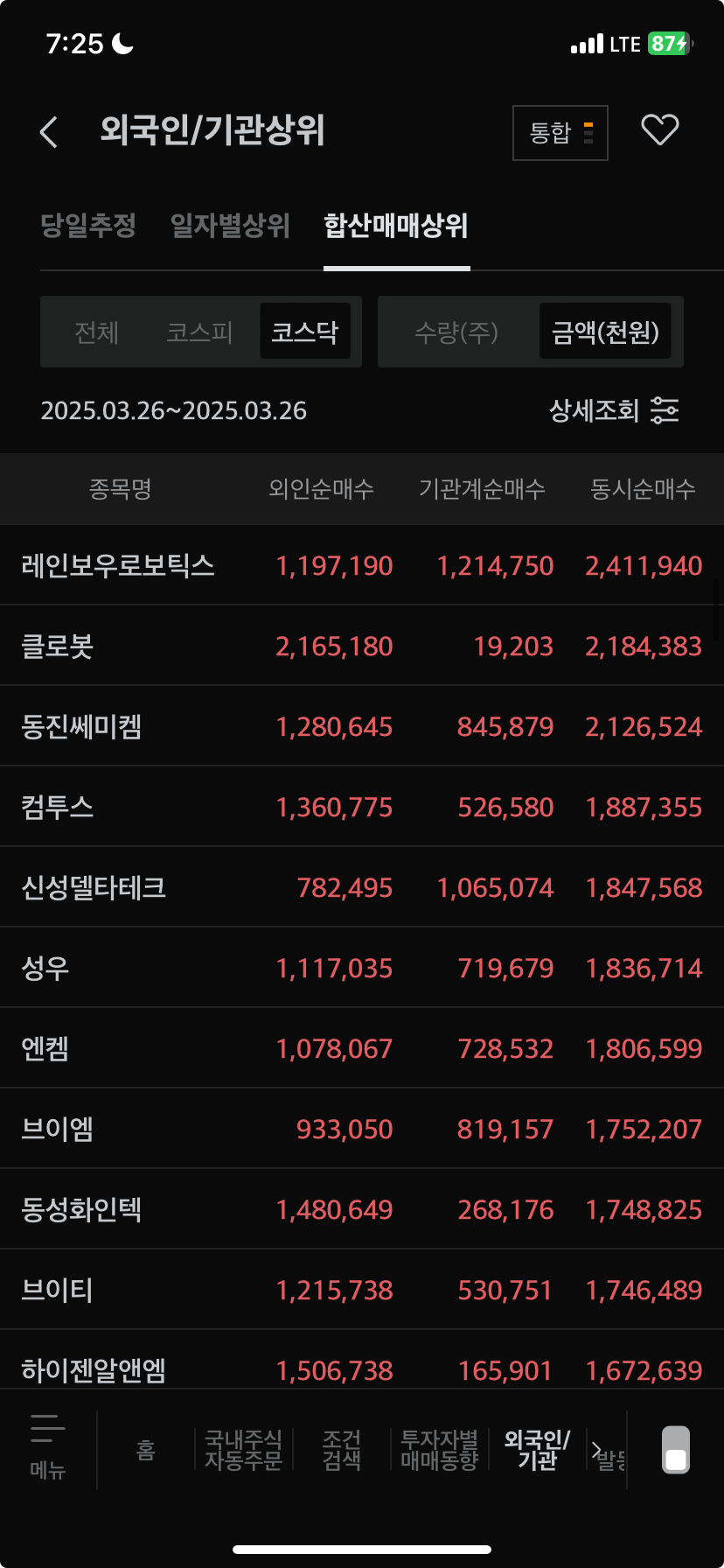Go to 홈 in bottom bar
Image resolution: width=724 pixels, height=1568 pixels.
(146, 1450)
